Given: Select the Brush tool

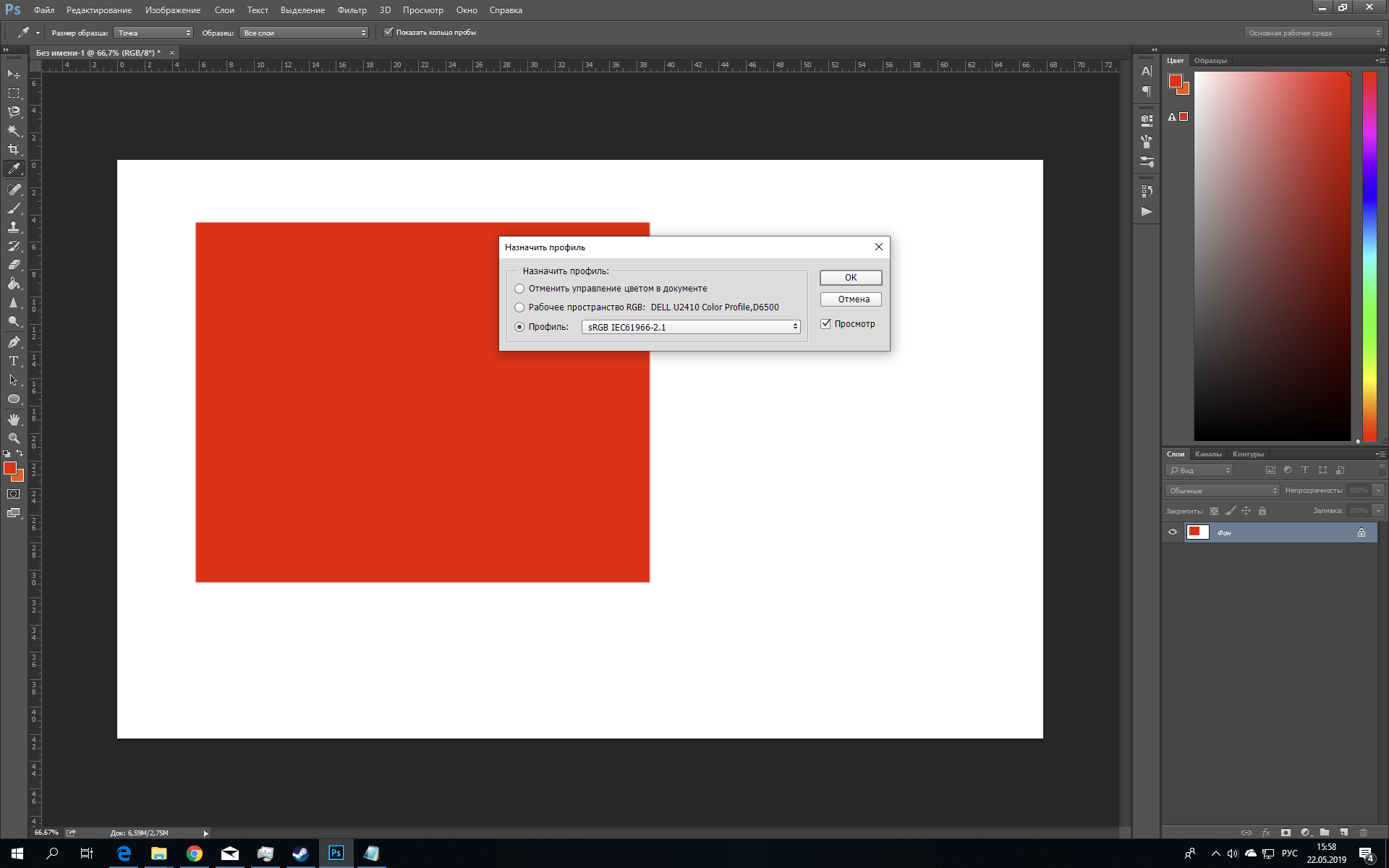Looking at the screenshot, I should [14, 208].
